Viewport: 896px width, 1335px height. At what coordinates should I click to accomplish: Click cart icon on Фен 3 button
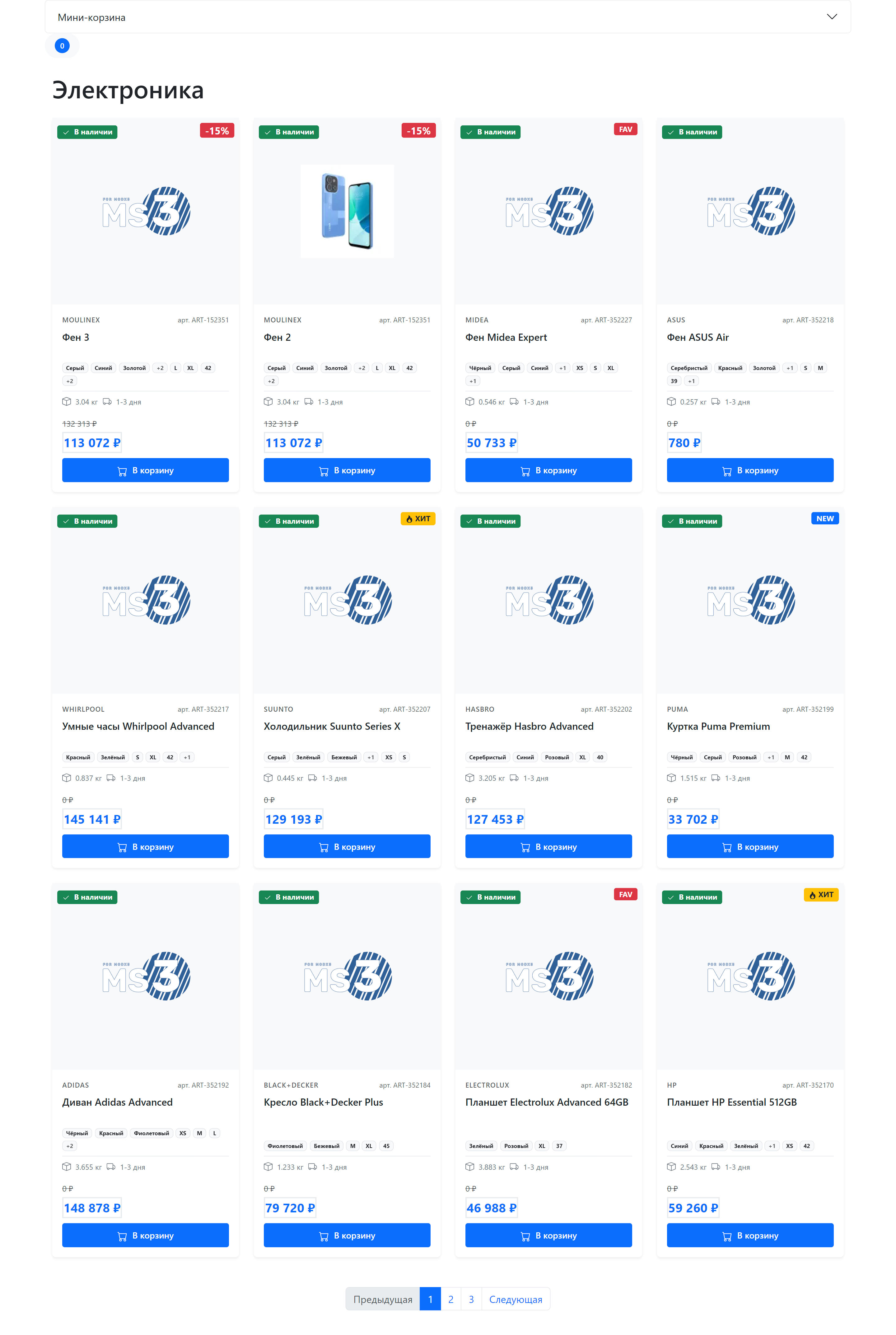(122, 471)
